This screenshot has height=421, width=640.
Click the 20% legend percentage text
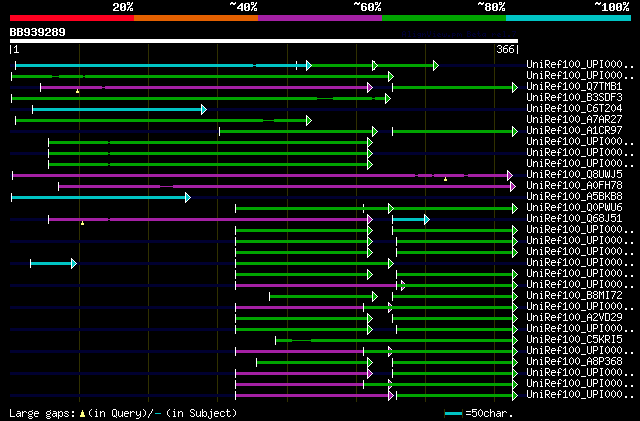[x=123, y=7]
